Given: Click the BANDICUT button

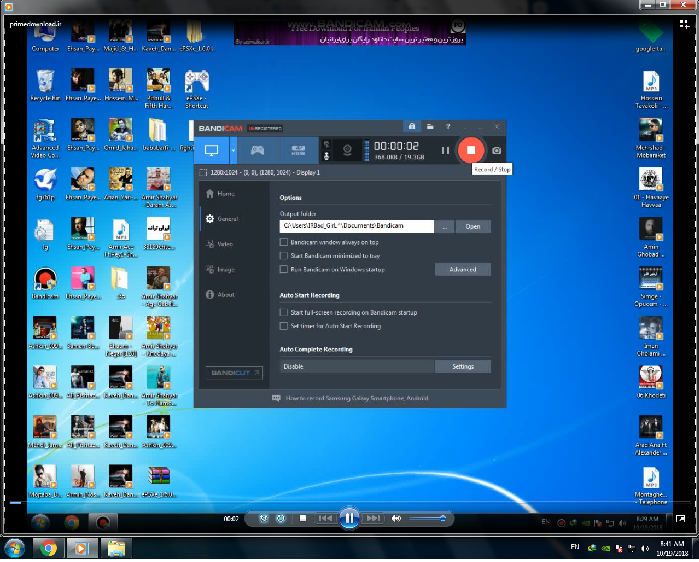Looking at the screenshot, I should point(234,373).
